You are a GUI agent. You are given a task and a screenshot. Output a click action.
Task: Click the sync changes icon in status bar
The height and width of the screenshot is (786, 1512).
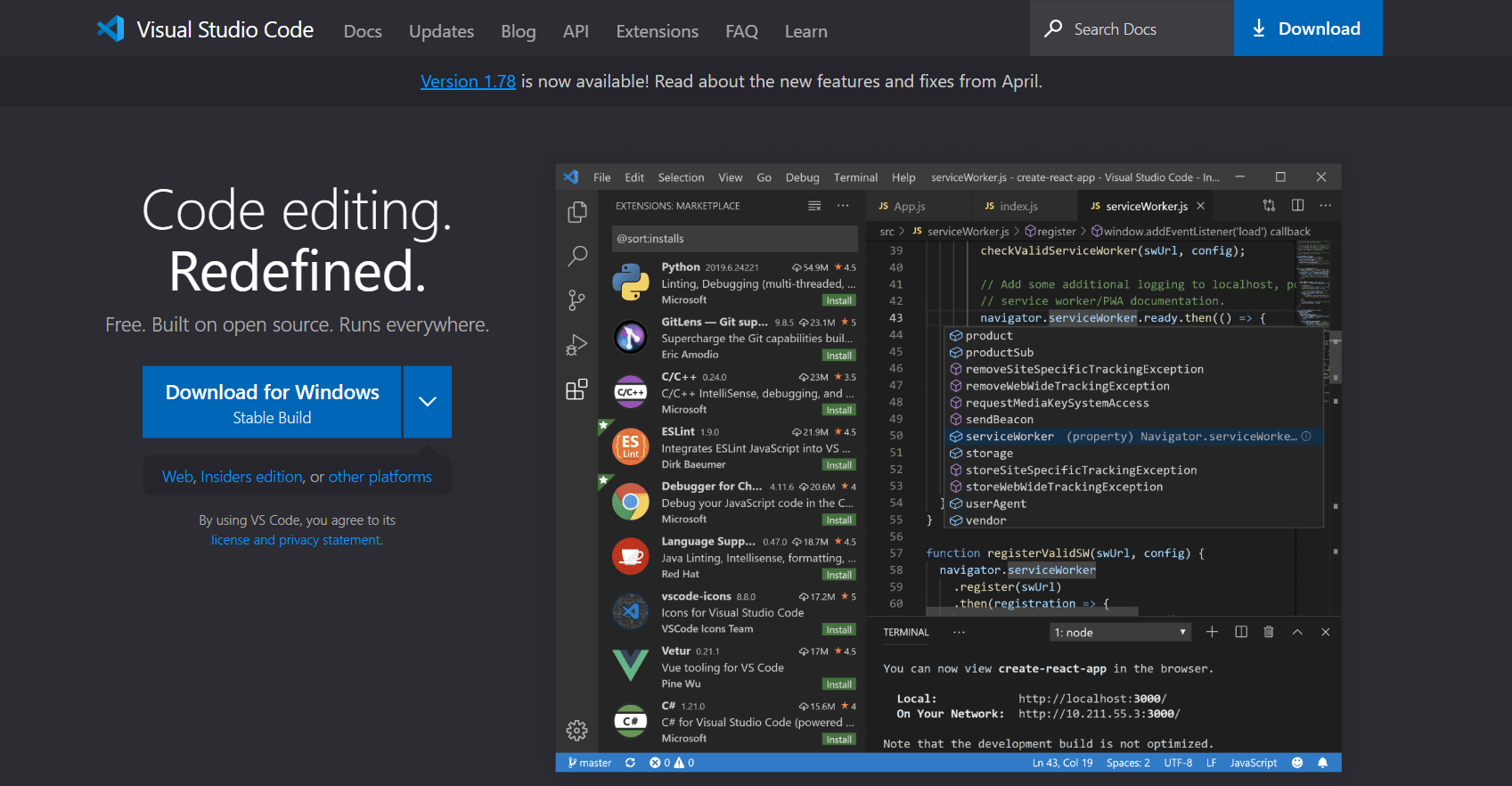(x=631, y=763)
